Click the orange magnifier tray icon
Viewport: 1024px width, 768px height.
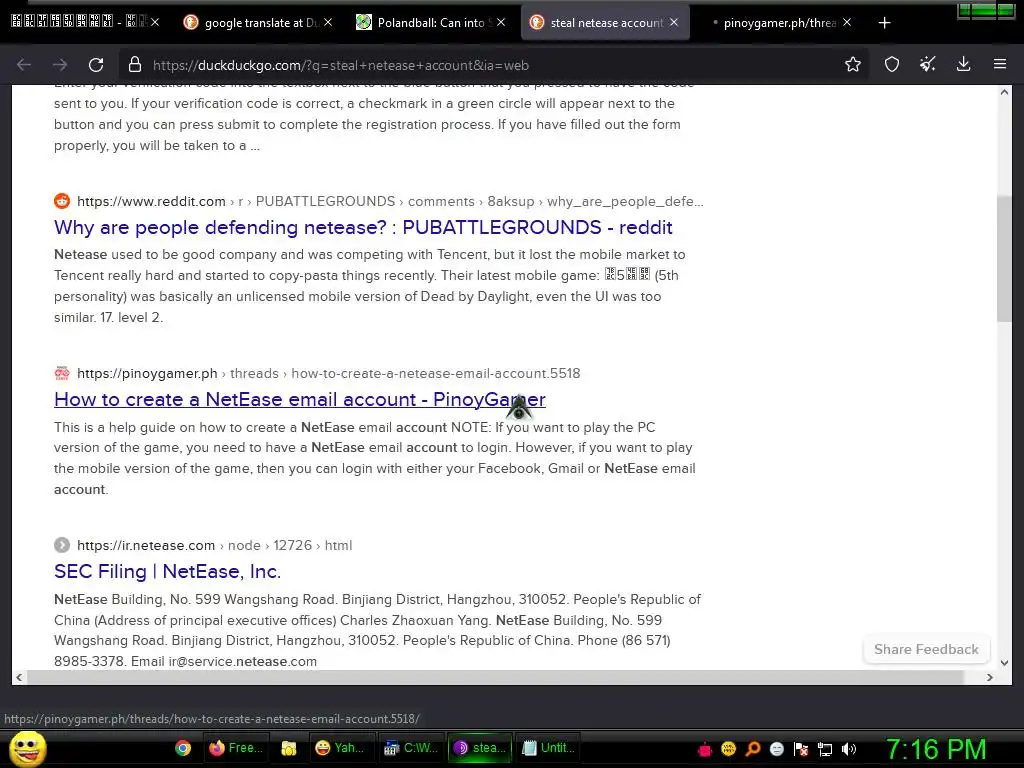coord(753,749)
